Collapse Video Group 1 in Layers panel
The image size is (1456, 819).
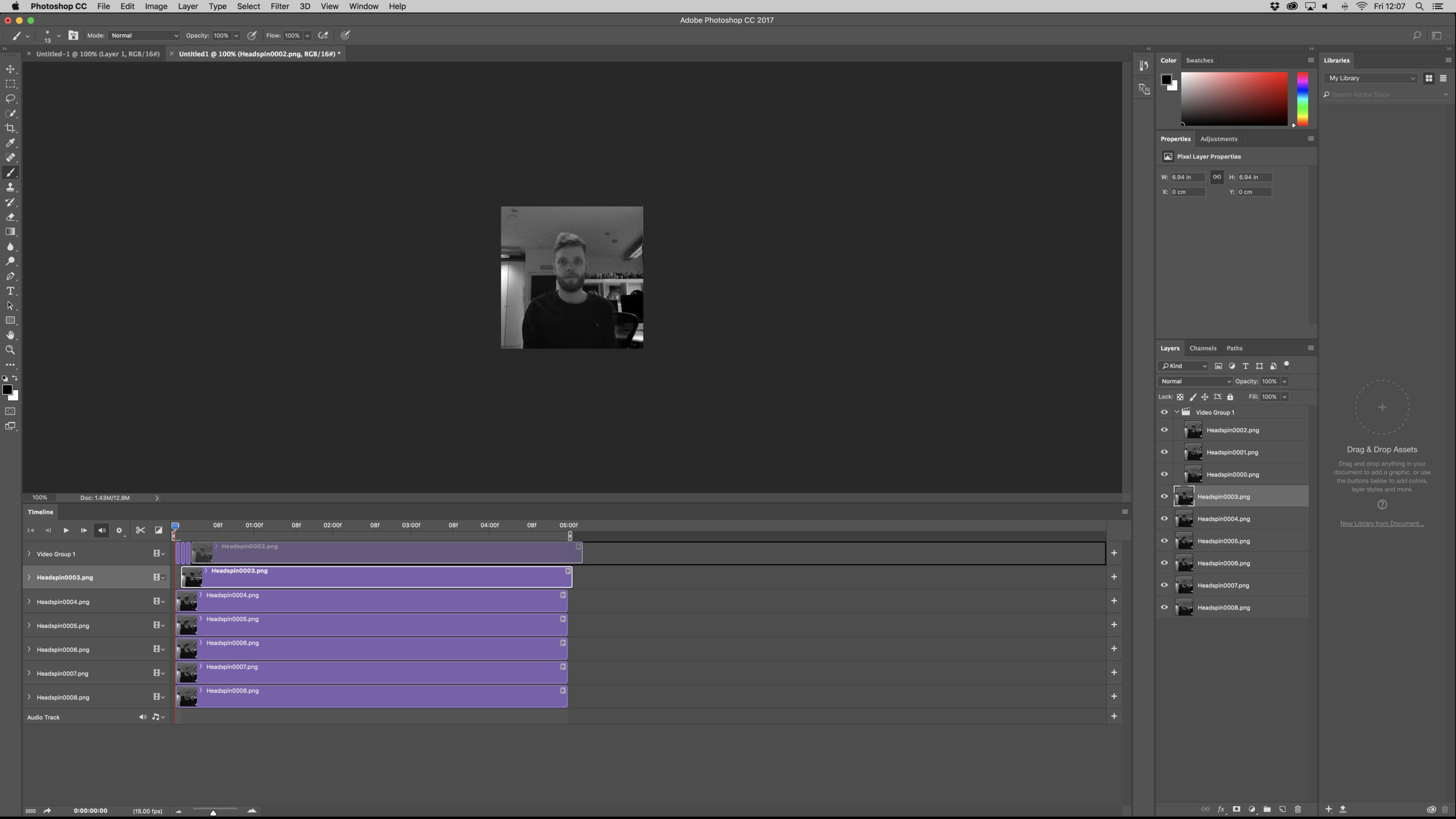(1176, 412)
